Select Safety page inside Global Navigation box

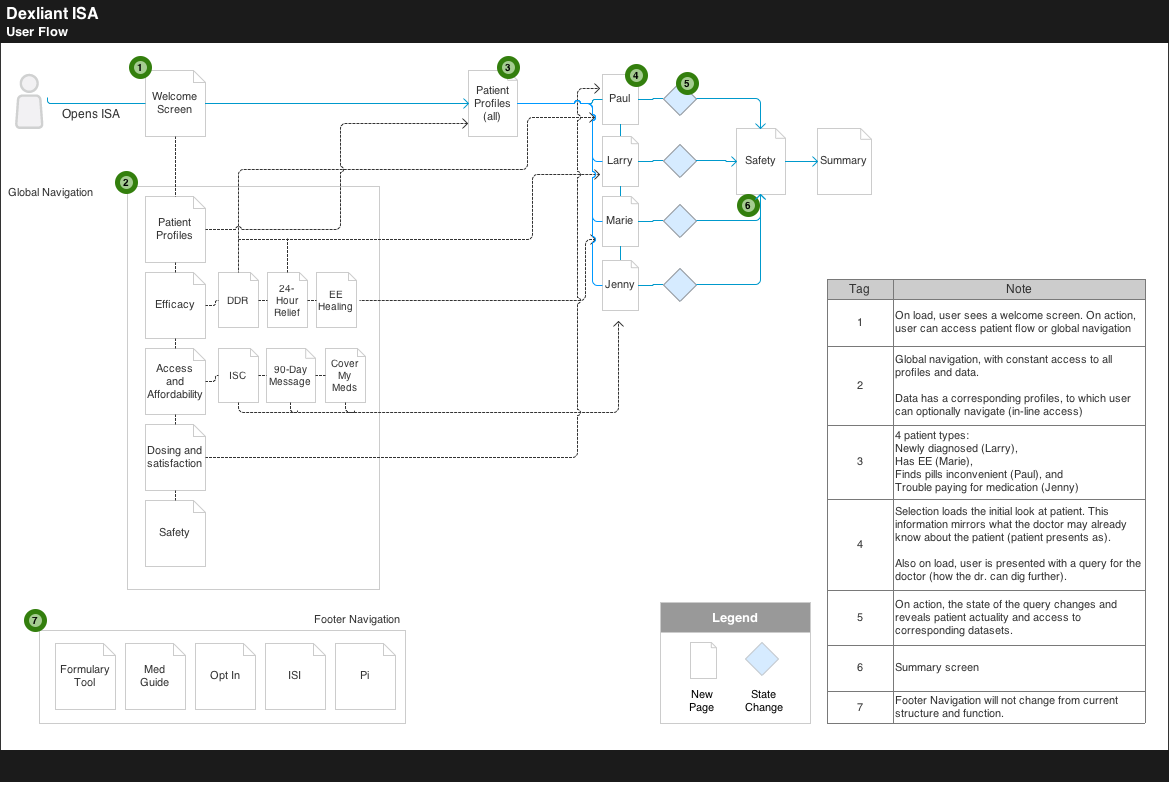pos(176,533)
